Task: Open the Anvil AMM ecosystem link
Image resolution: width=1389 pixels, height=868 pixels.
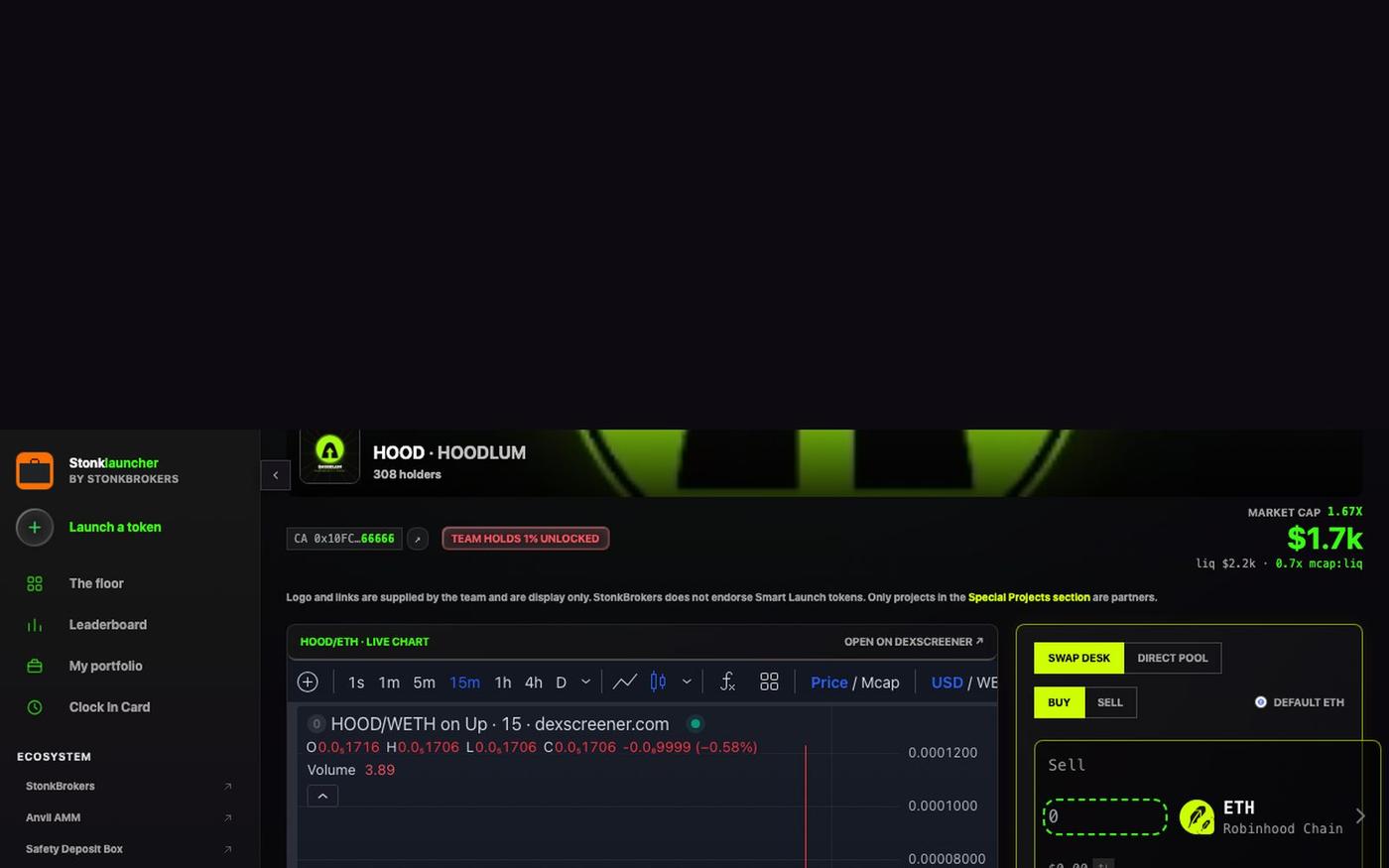Action: tap(54, 818)
